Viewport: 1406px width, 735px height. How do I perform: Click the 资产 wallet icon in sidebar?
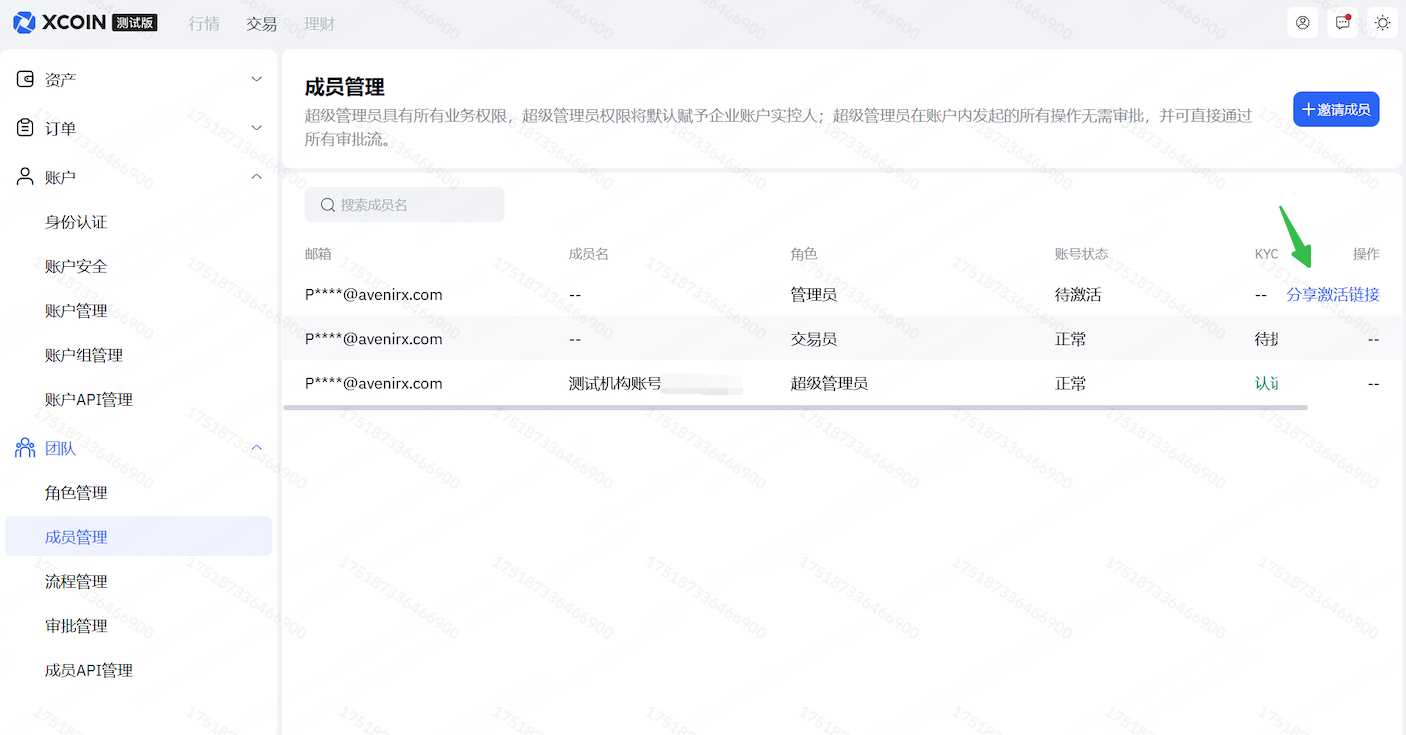click(26, 79)
